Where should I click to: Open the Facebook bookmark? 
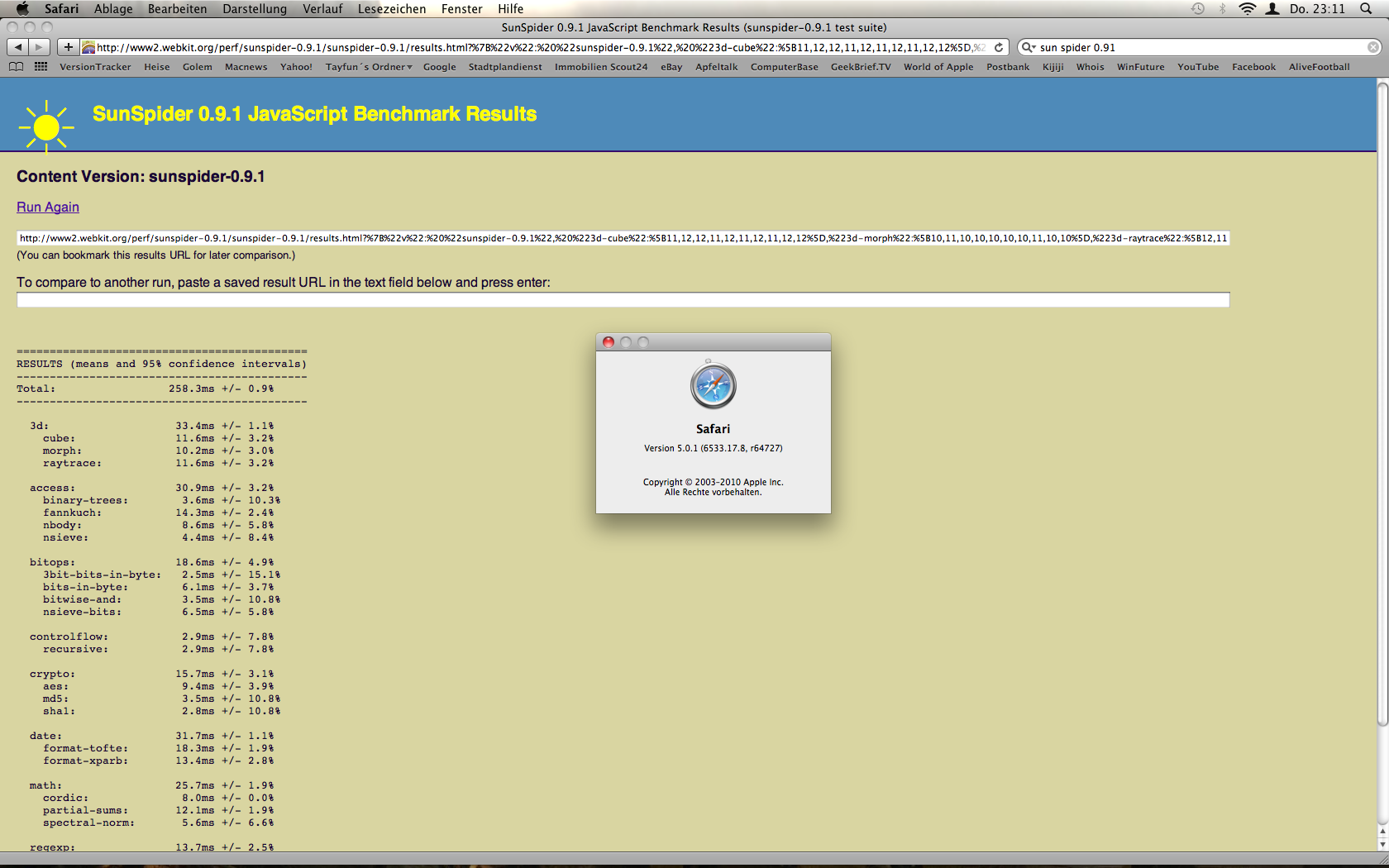[x=1253, y=67]
